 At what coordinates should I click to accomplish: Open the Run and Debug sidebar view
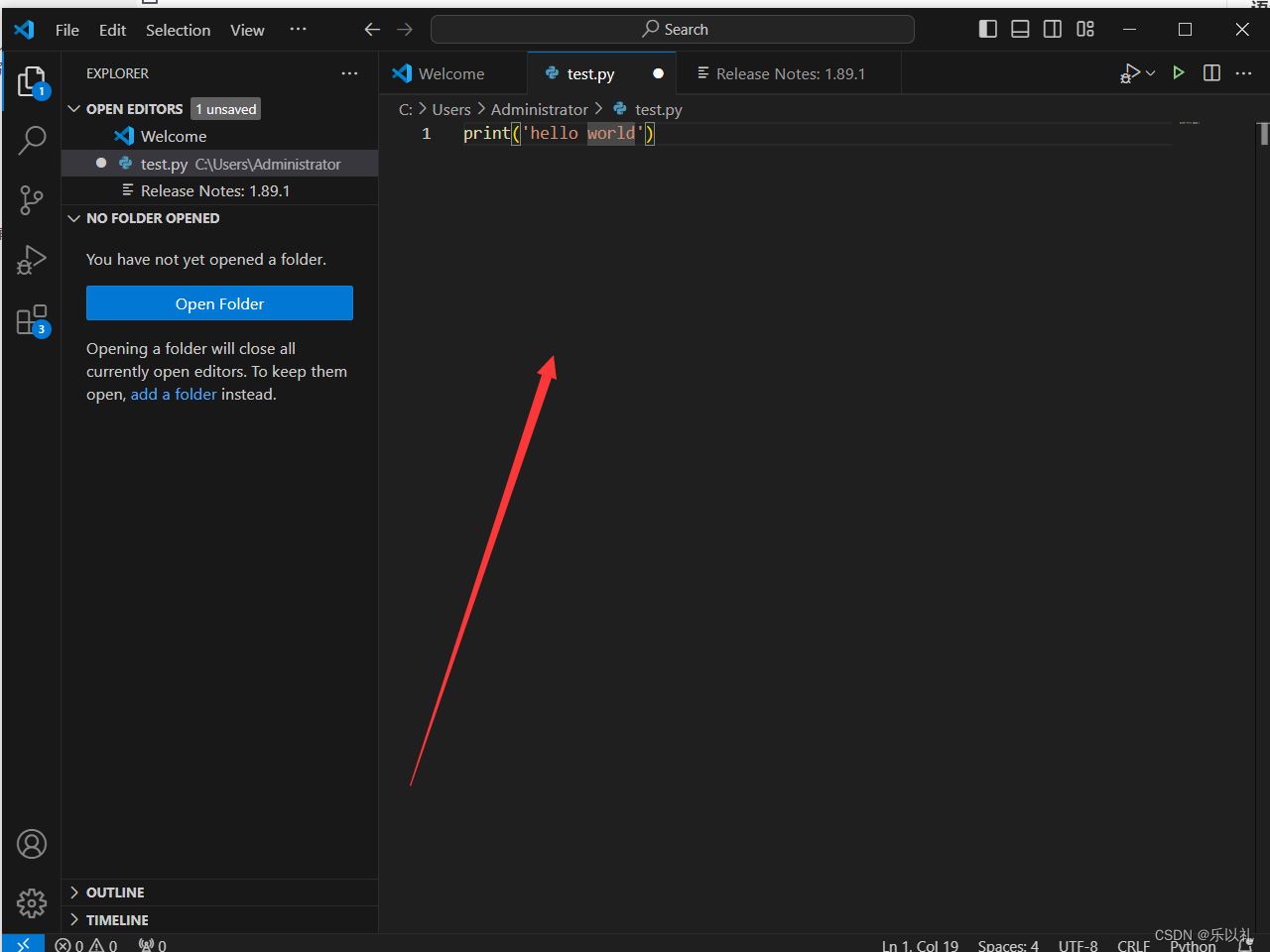pyautogui.click(x=31, y=260)
